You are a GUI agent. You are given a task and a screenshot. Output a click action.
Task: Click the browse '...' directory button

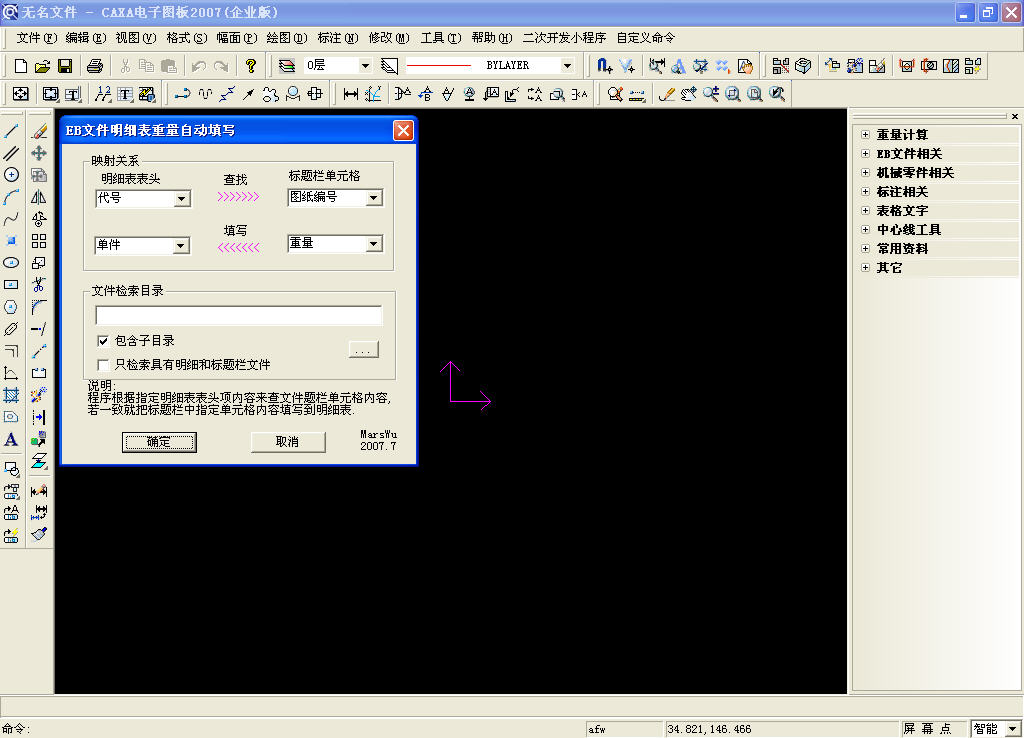(363, 350)
